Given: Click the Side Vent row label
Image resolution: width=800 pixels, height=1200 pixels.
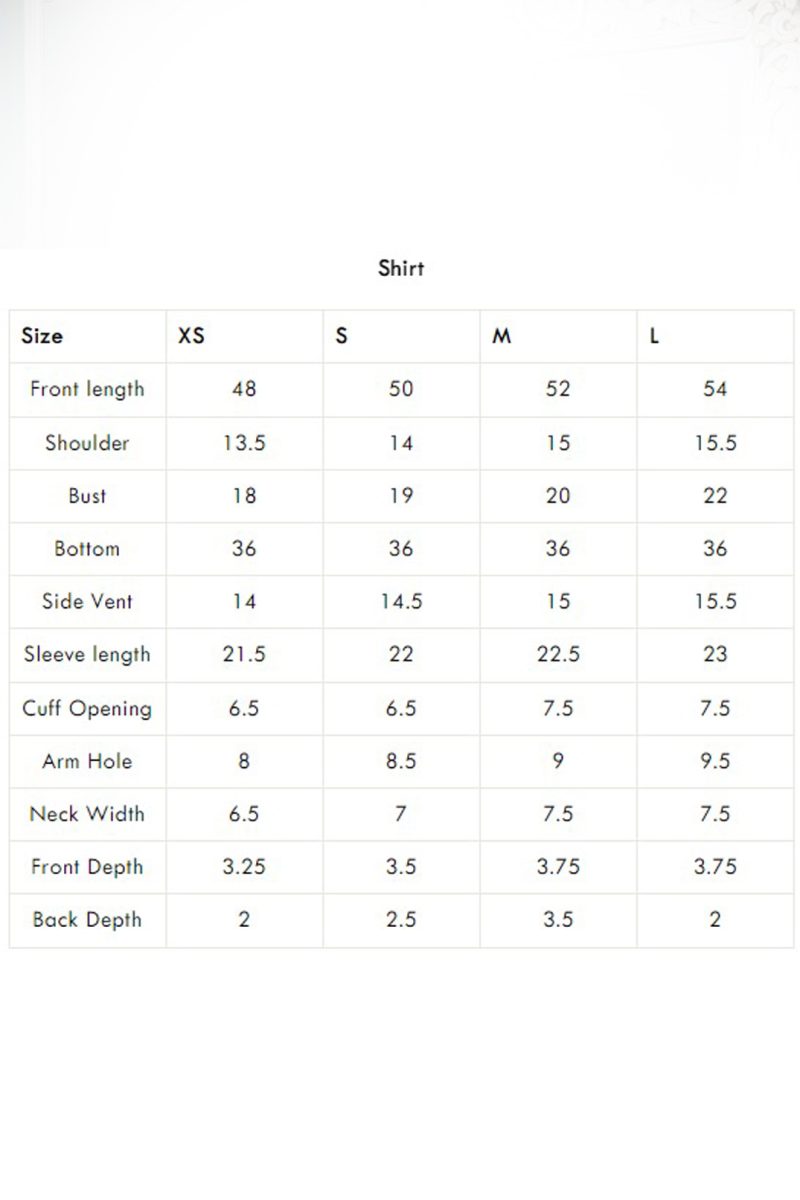Looking at the screenshot, I should tap(87, 601).
